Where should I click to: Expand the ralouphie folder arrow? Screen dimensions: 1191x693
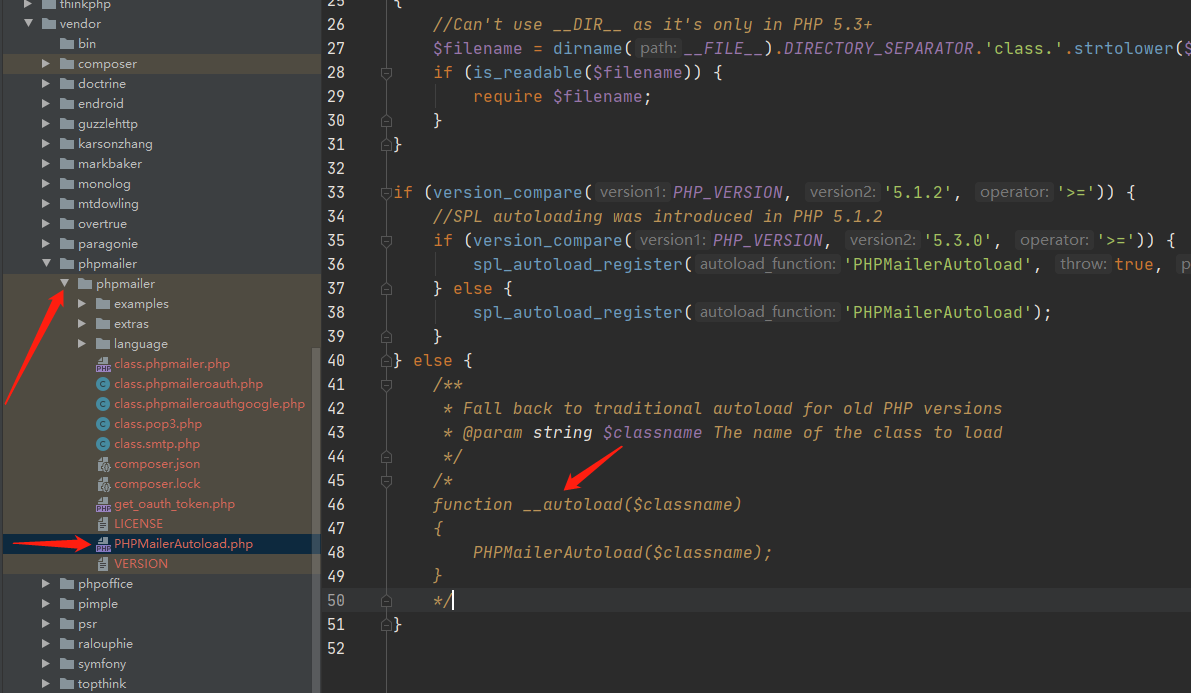coord(46,644)
